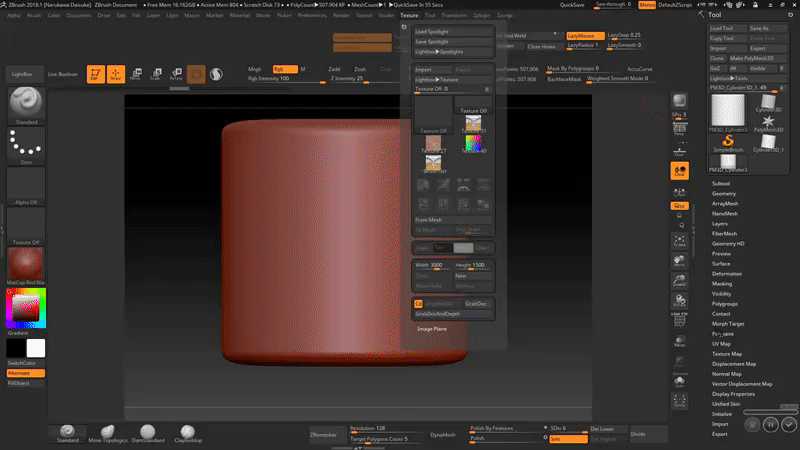Viewport: 800px width, 450px height.
Task: Select the Cylinder3D tool thumbnail
Action: pyautogui.click(x=768, y=103)
